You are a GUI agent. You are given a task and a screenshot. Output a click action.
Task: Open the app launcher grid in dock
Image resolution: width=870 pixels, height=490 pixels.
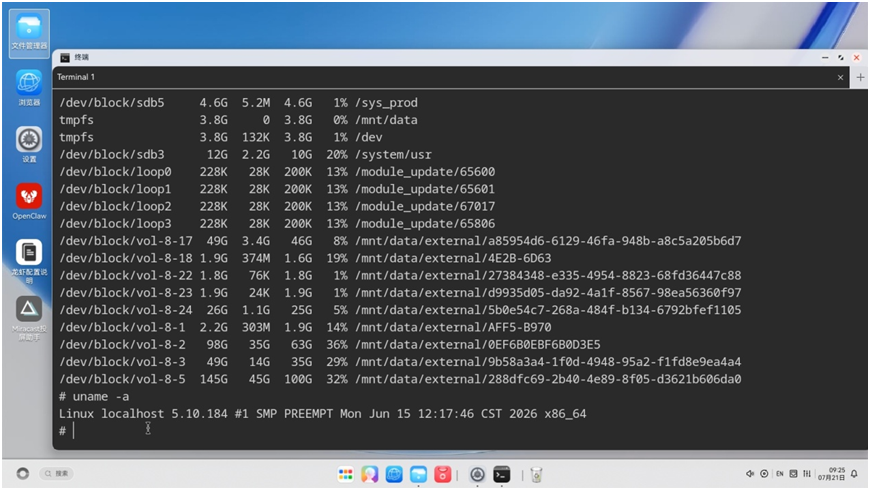coord(345,474)
